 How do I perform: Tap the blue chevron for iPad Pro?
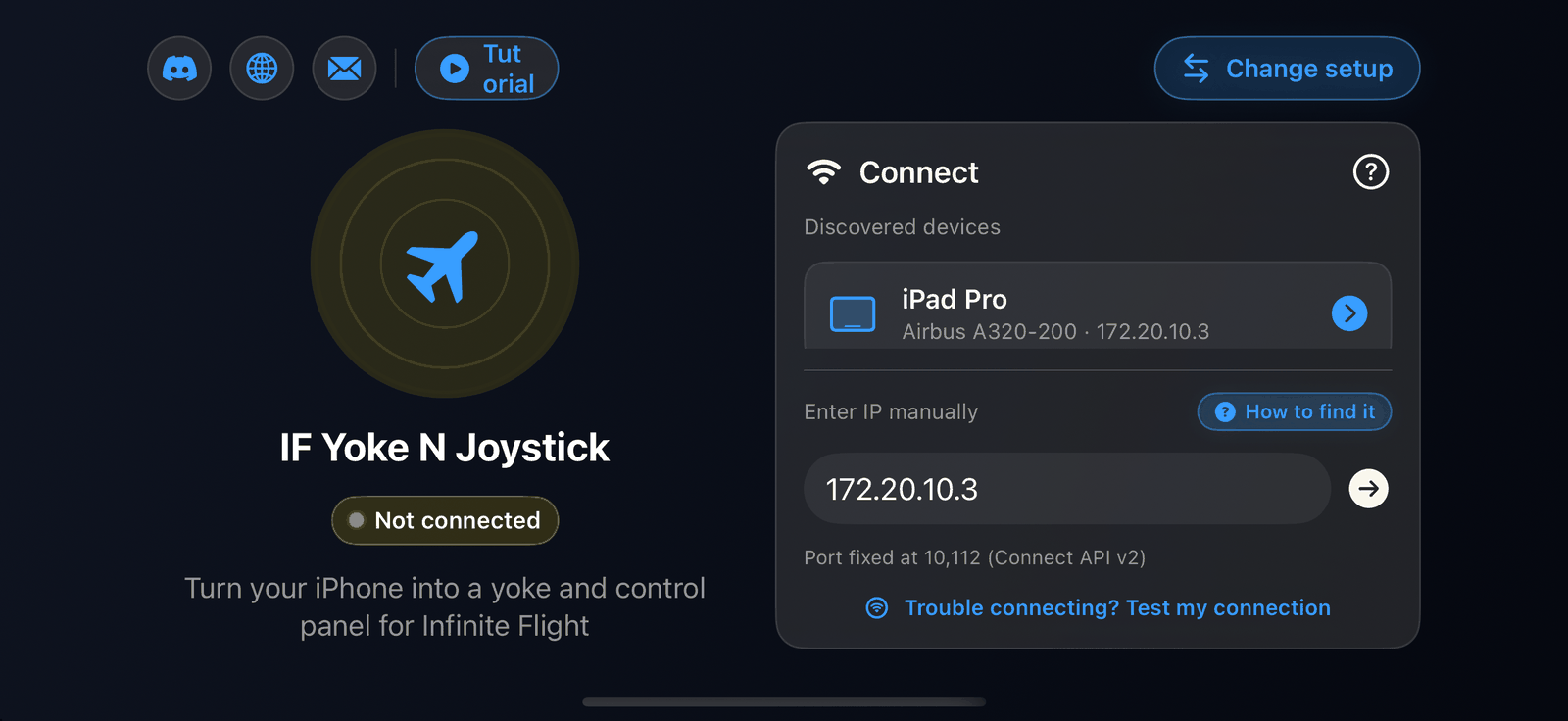[1349, 313]
